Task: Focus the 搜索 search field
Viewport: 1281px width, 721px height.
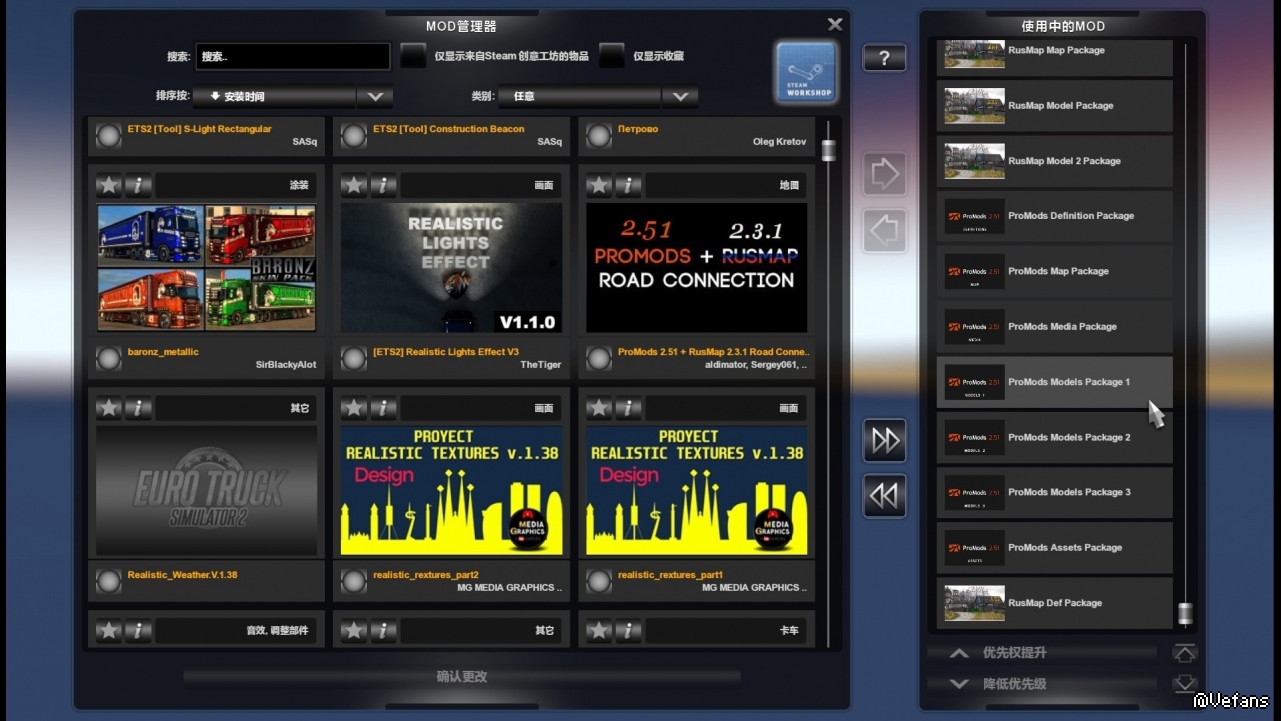Action: pos(293,57)
